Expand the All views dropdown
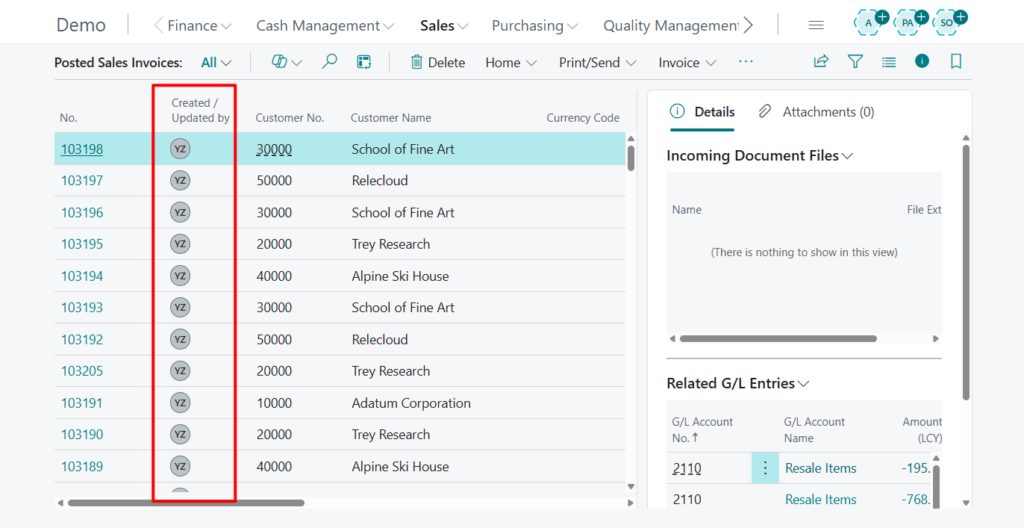The height and width of the screenshot is (528, 1024). coord(216,62)
